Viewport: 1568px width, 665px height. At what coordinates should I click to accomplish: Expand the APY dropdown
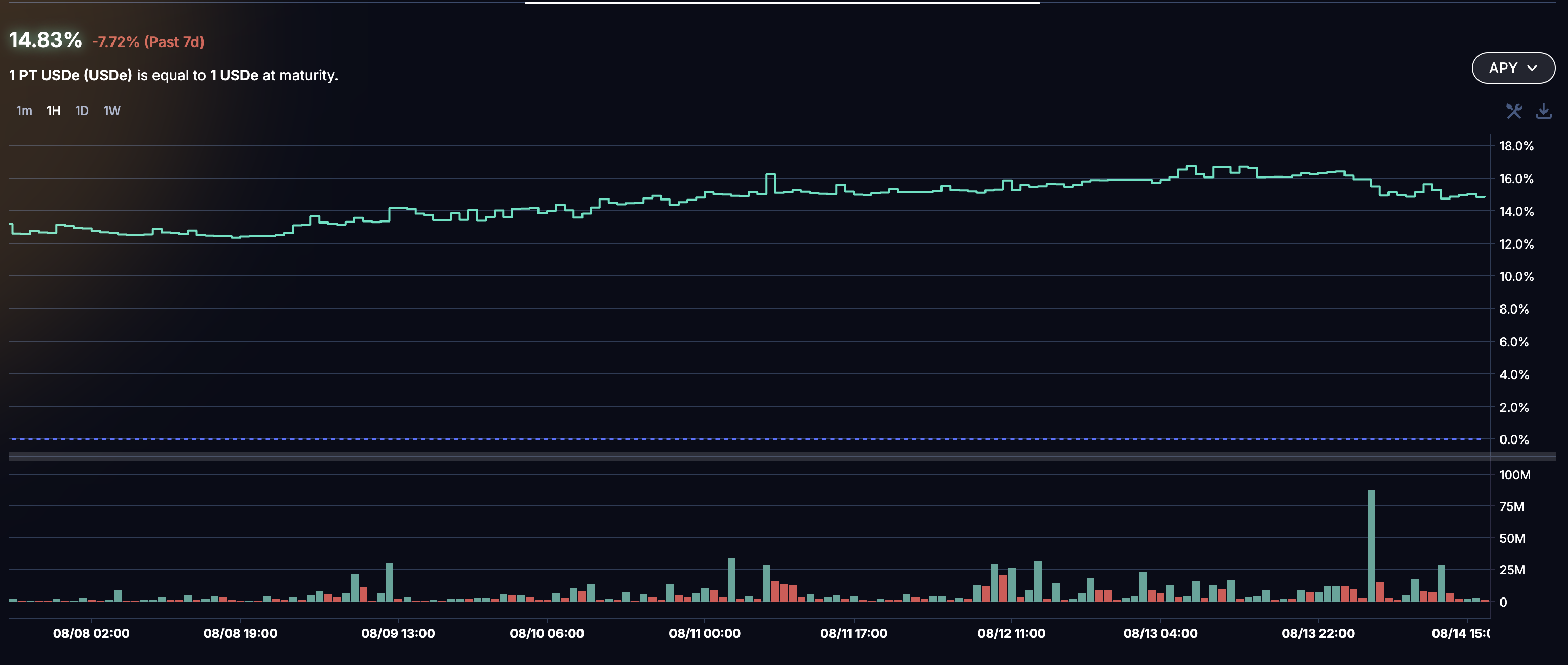point(1513,68)
